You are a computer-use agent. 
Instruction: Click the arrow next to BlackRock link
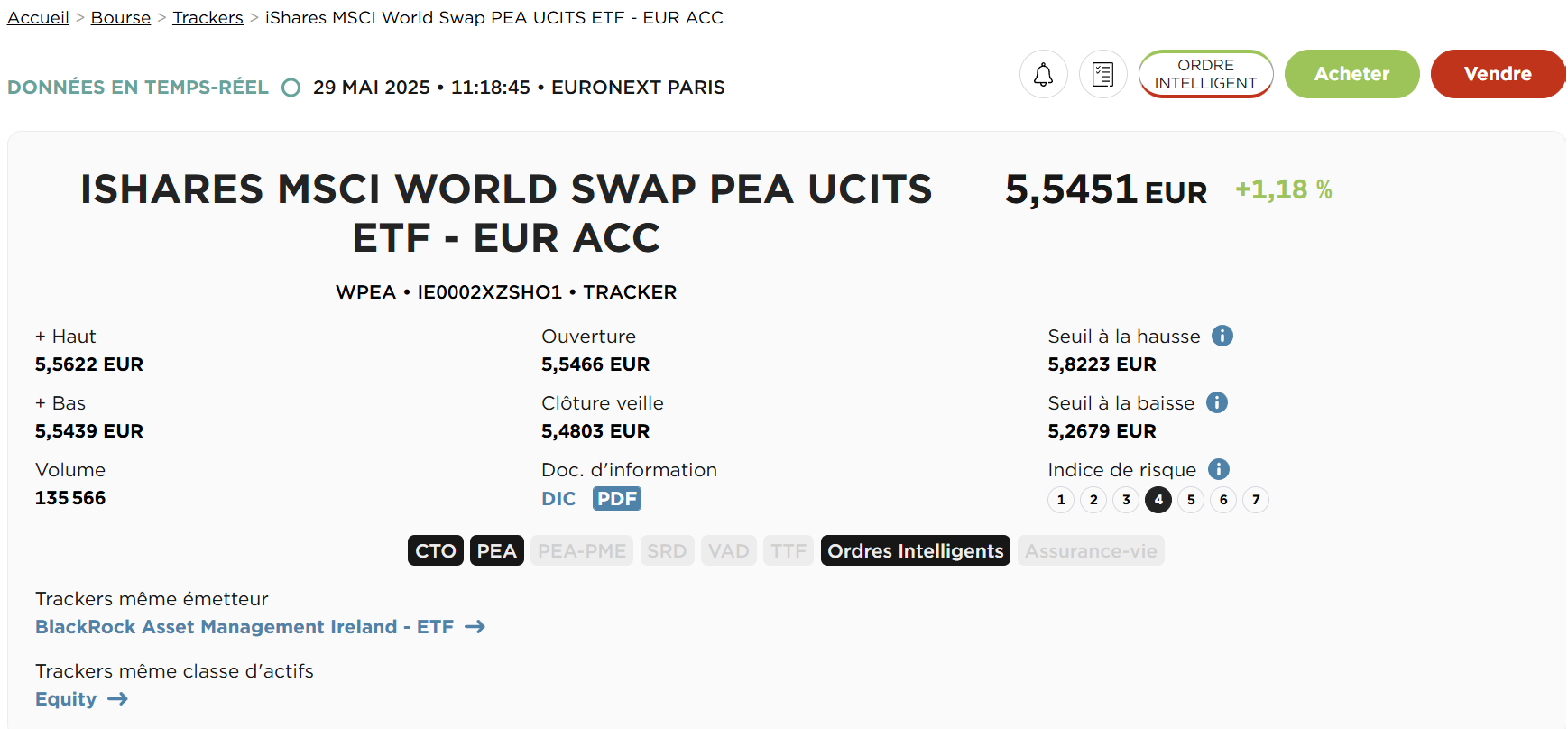[475, 627]
